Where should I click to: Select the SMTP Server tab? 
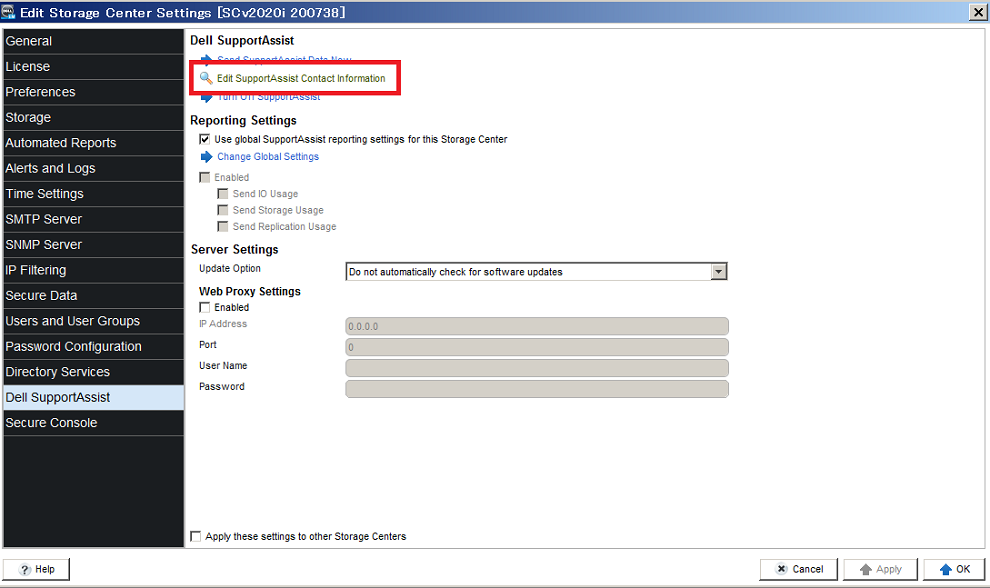pyautogui.click(x=93, y=219)
